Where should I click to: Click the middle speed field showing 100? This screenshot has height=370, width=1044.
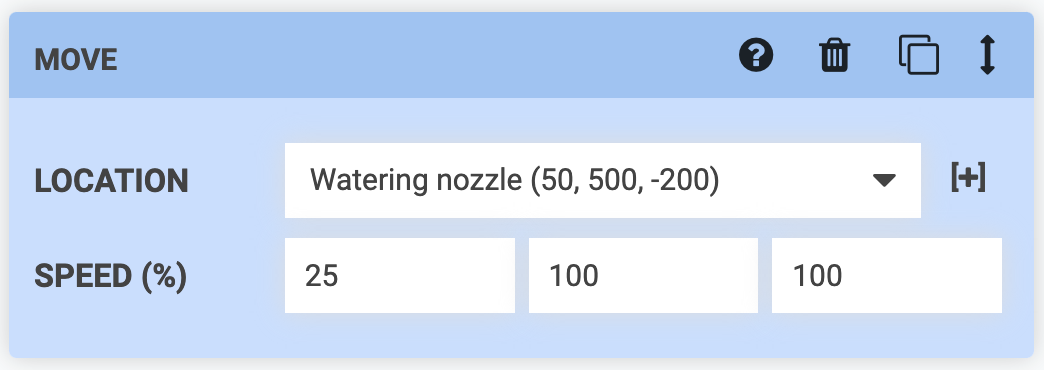tap(643, 276)
